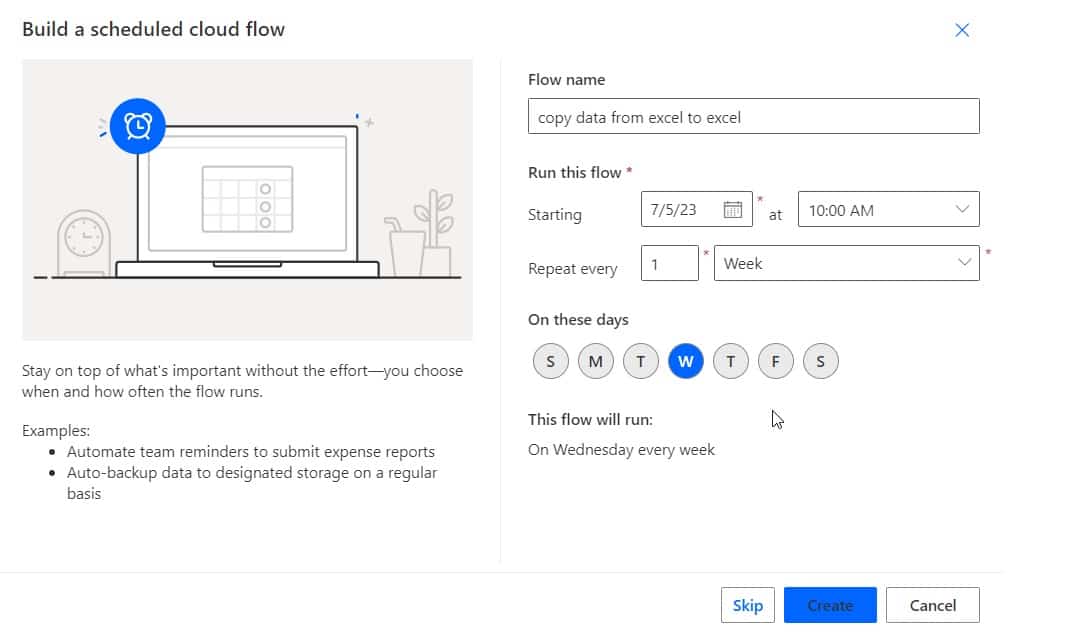Viewport: 1065px width, 635px height.
Task: Toggle Saturday day button
Action: tap(820, 361)
